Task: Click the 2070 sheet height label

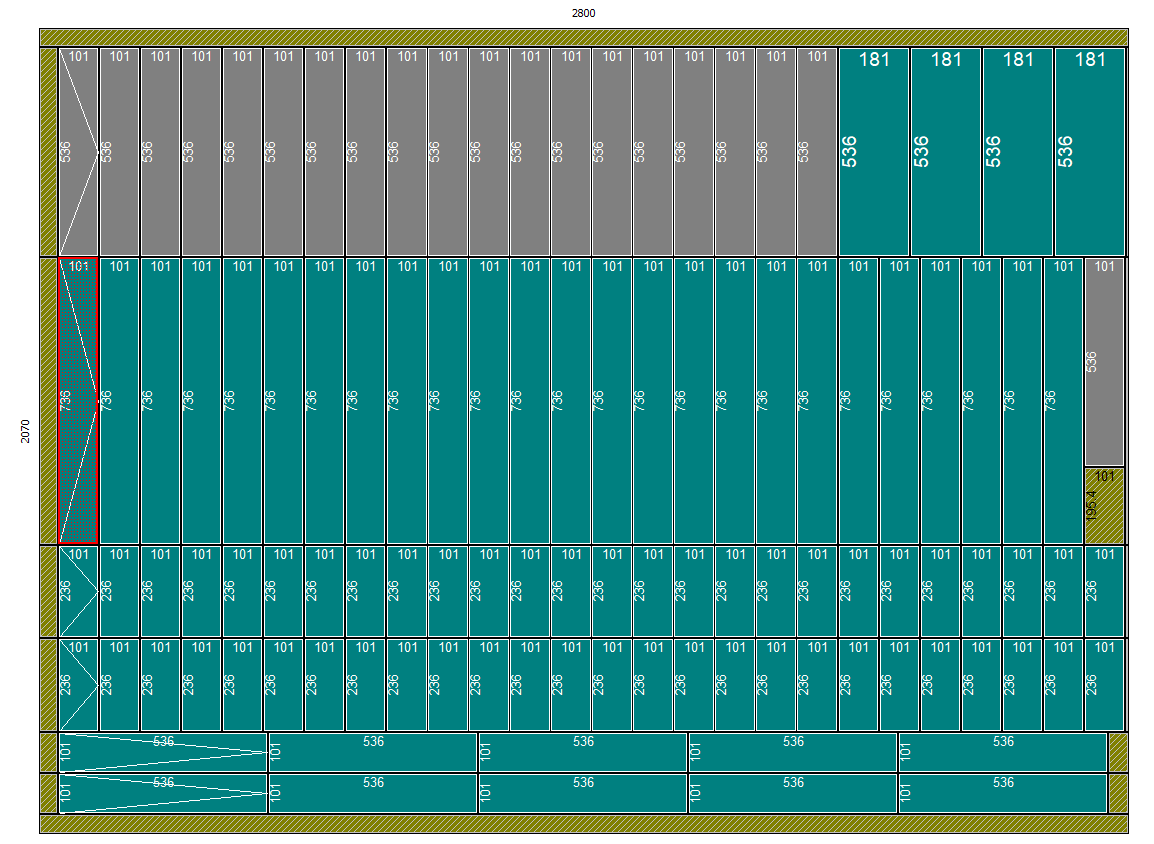Action: coord(26,431)
